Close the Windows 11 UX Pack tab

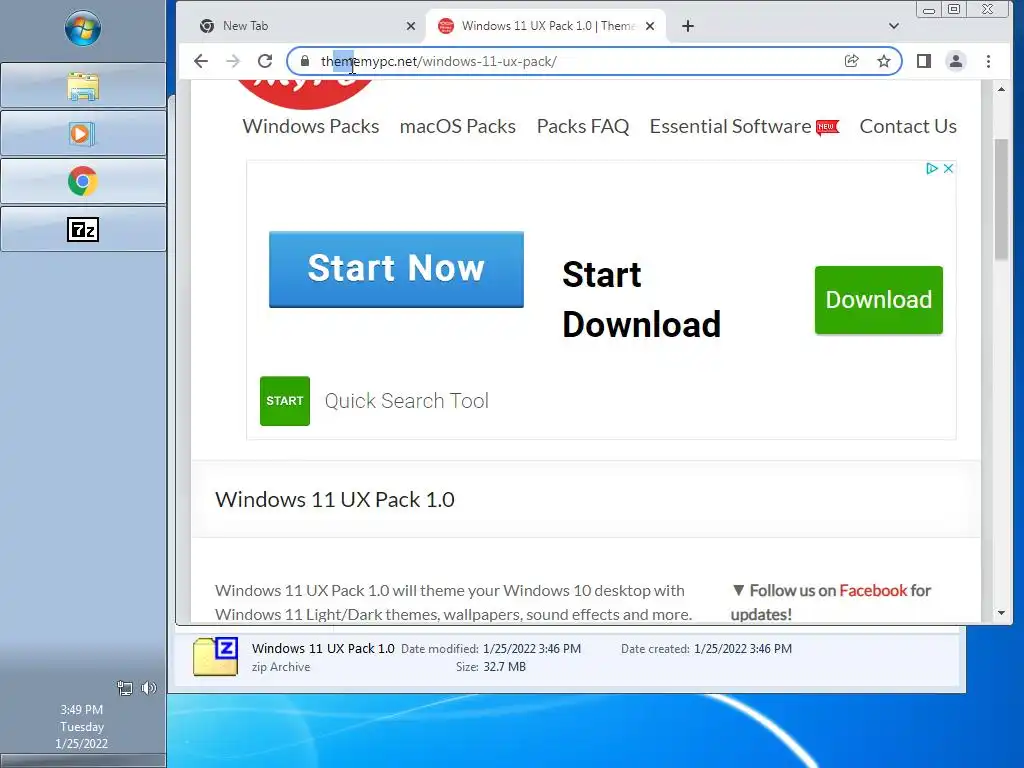coord(650,26)
